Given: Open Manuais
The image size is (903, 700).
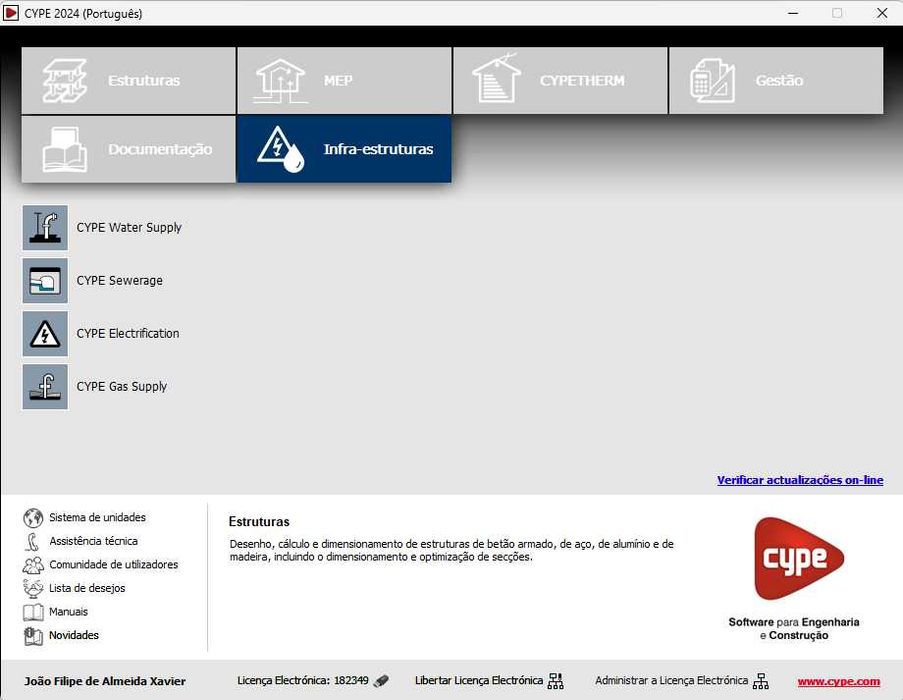Looking at the screenshot, I should click(x=69, y=612).
